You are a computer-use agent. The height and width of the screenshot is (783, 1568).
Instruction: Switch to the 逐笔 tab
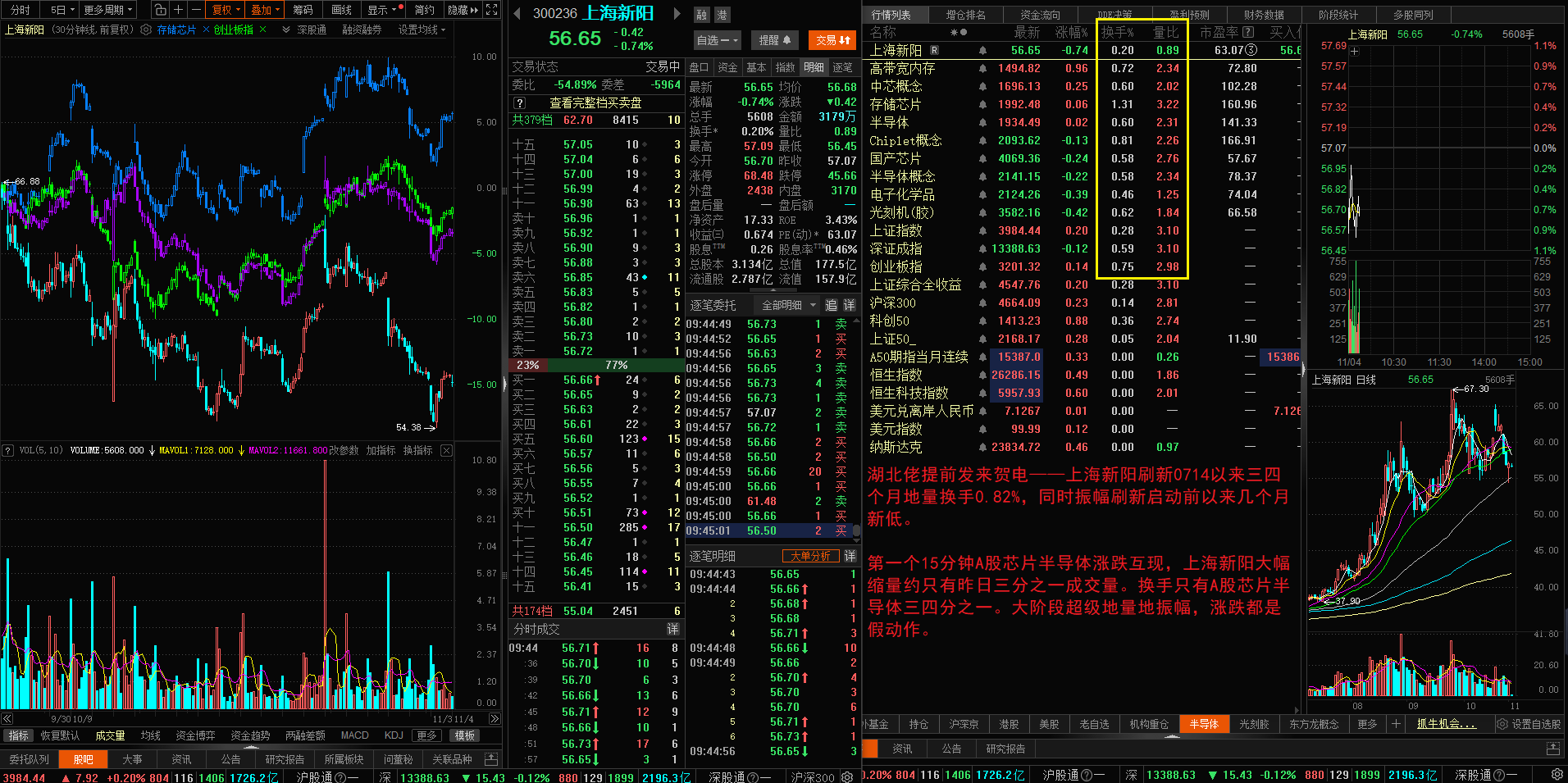842,67
